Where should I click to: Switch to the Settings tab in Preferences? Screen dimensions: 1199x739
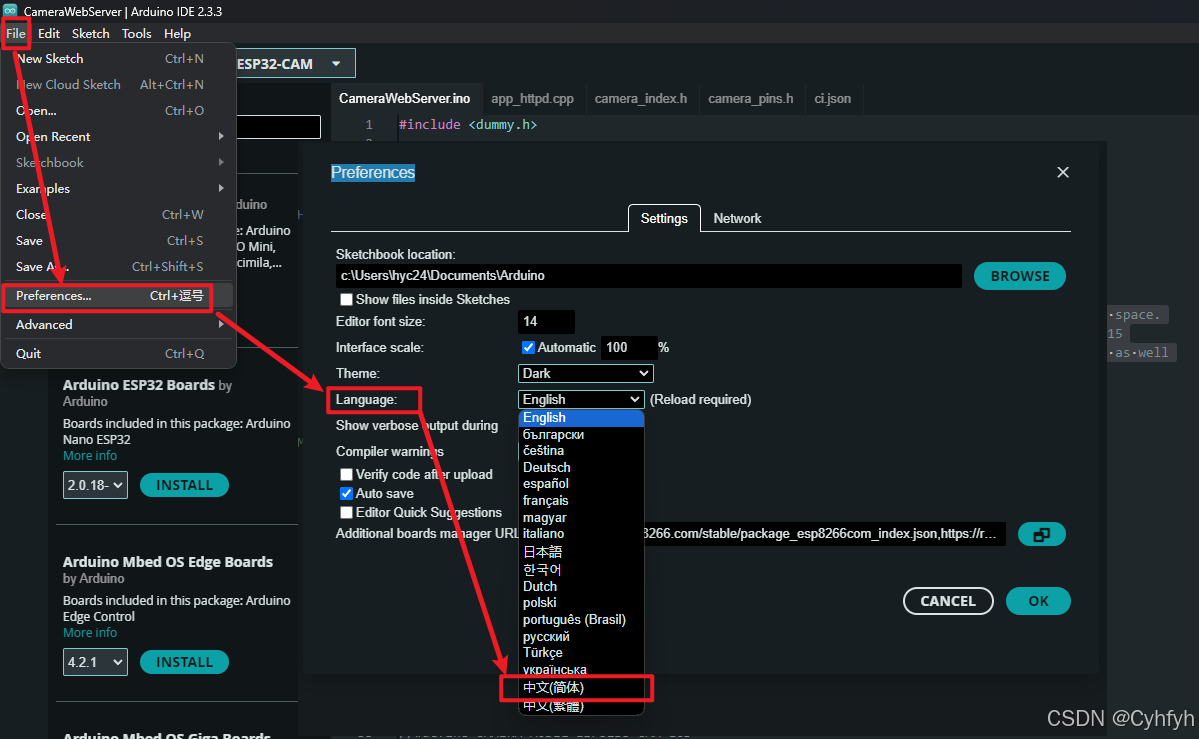664,219
